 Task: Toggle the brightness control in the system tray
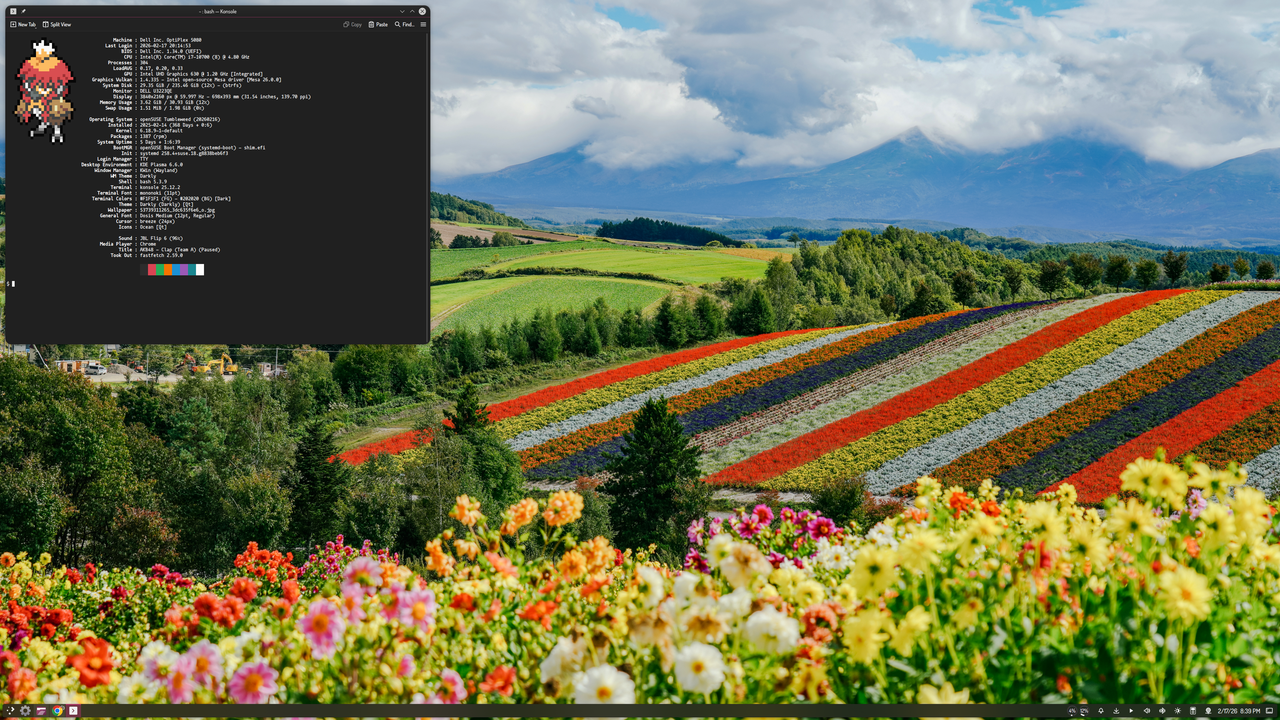[x=1177, y=711]
